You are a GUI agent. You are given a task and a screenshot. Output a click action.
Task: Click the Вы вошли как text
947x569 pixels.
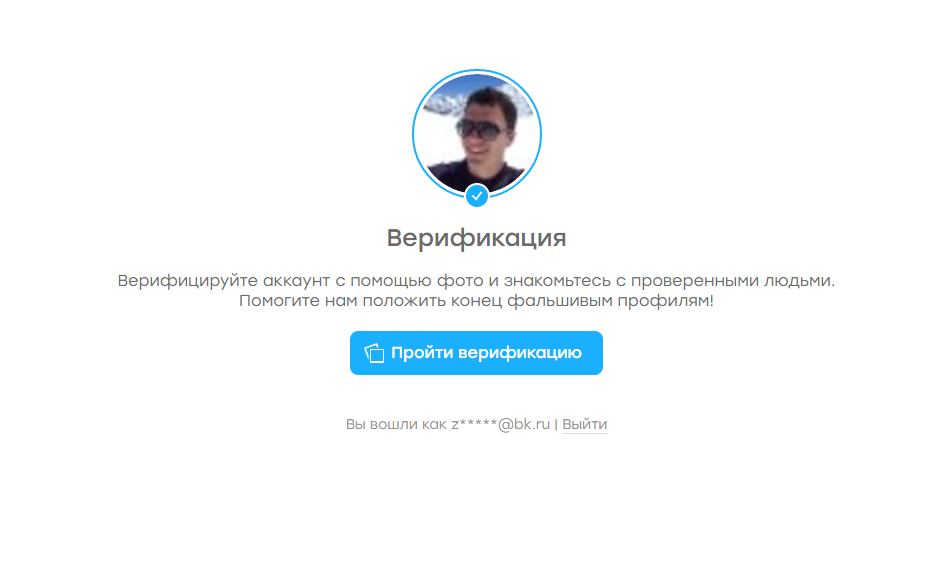coord(396,424)
